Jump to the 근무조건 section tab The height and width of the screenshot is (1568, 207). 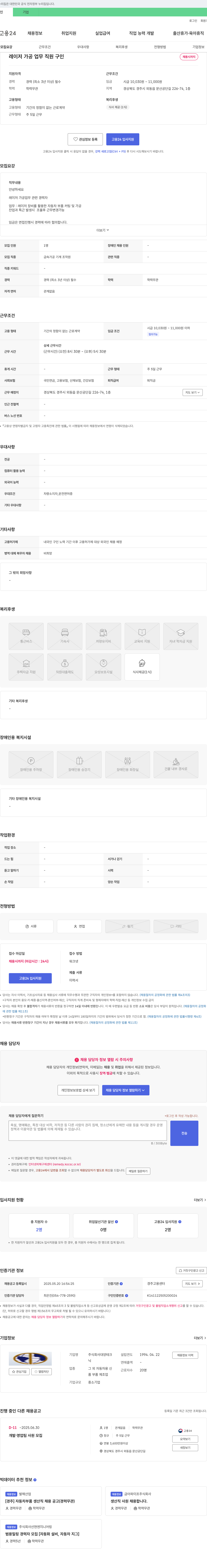[44, 47]
